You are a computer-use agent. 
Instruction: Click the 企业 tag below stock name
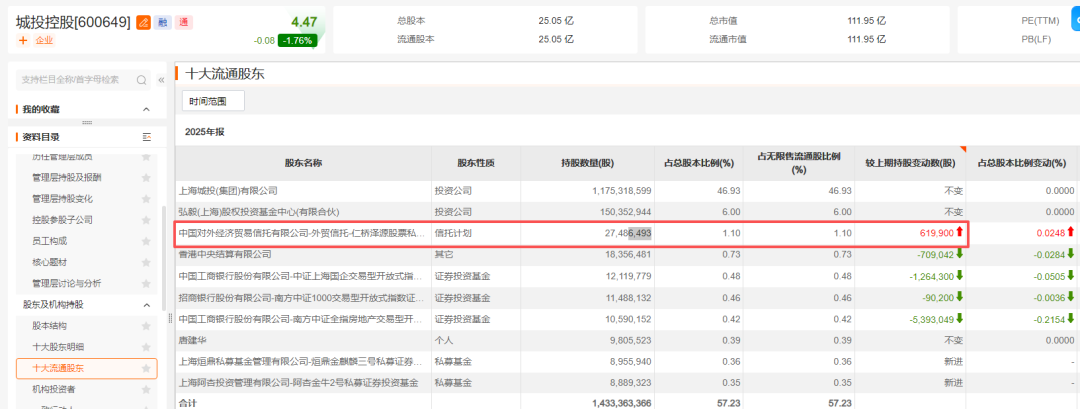(x=44, y=41)
